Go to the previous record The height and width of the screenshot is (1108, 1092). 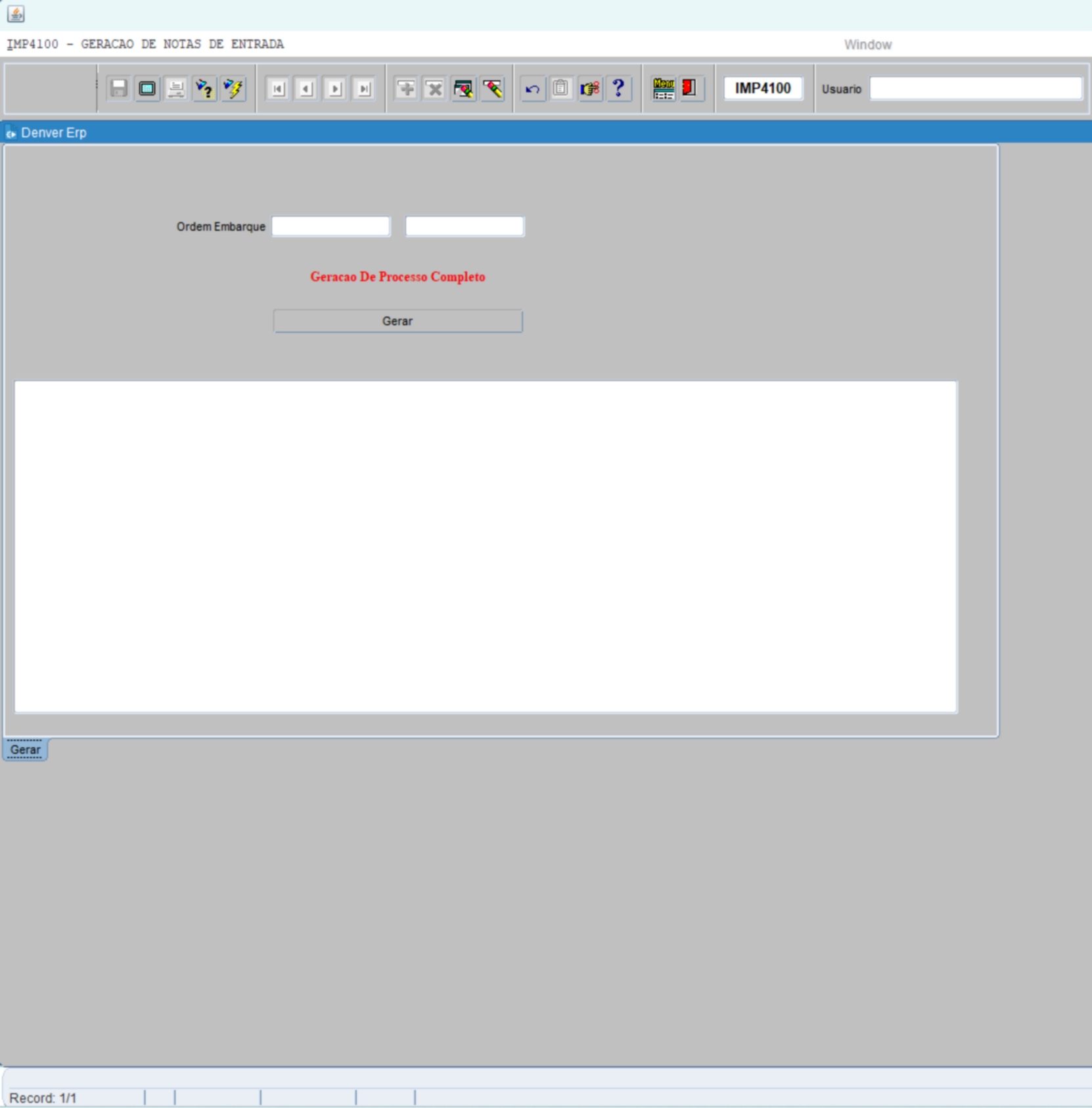[306, 89]
